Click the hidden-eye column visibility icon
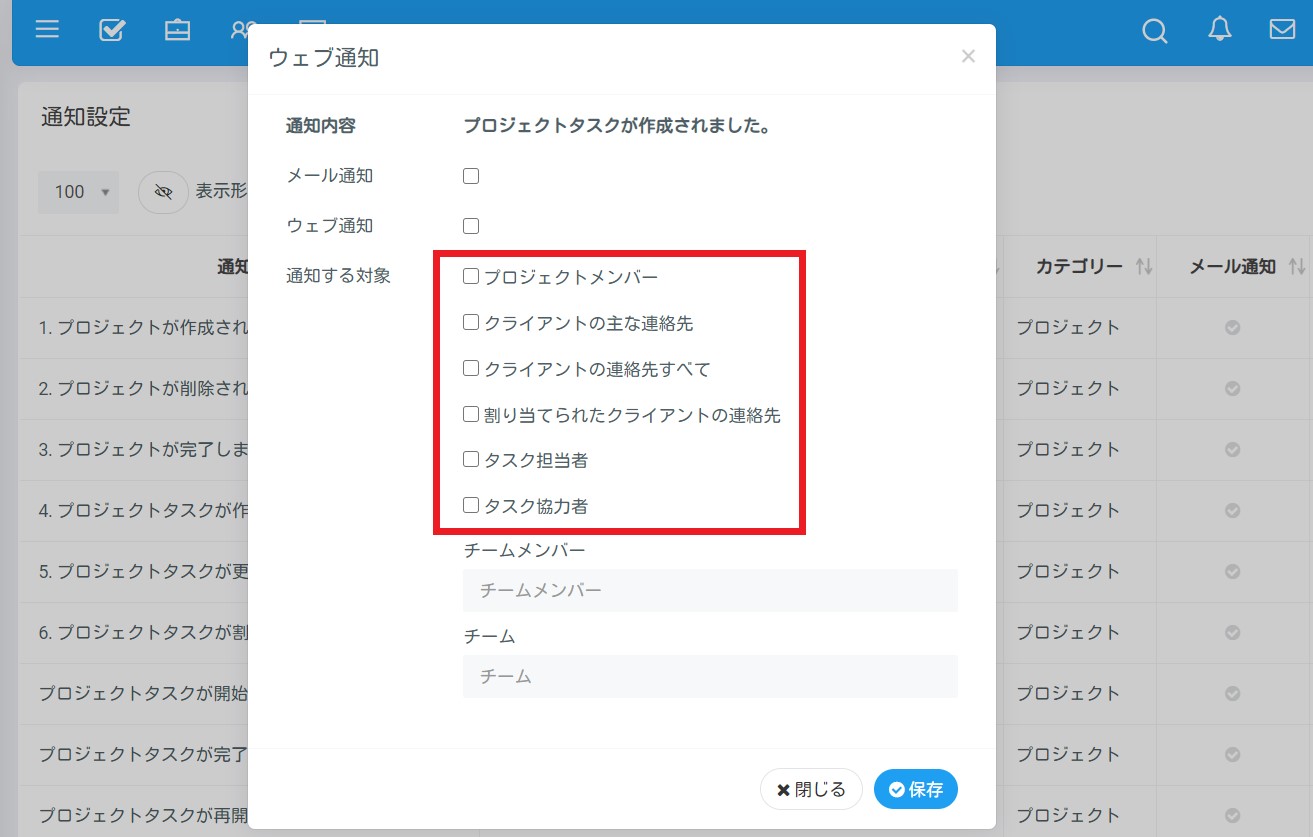Viewport: 1313px width, 837px height. click(x=163, y=192)
